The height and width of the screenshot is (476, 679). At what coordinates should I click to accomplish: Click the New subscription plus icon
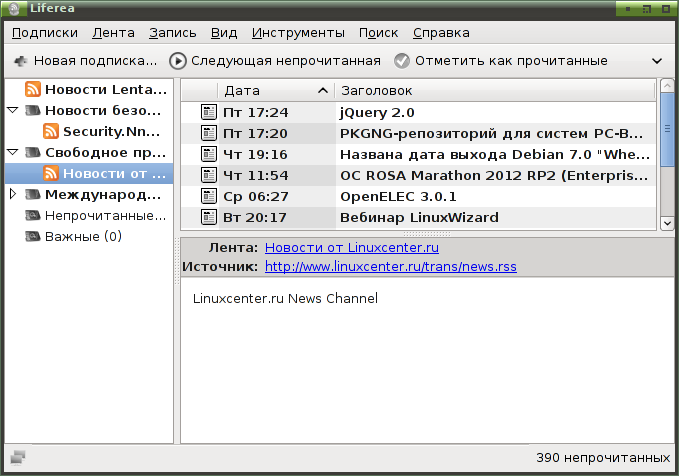20,61
